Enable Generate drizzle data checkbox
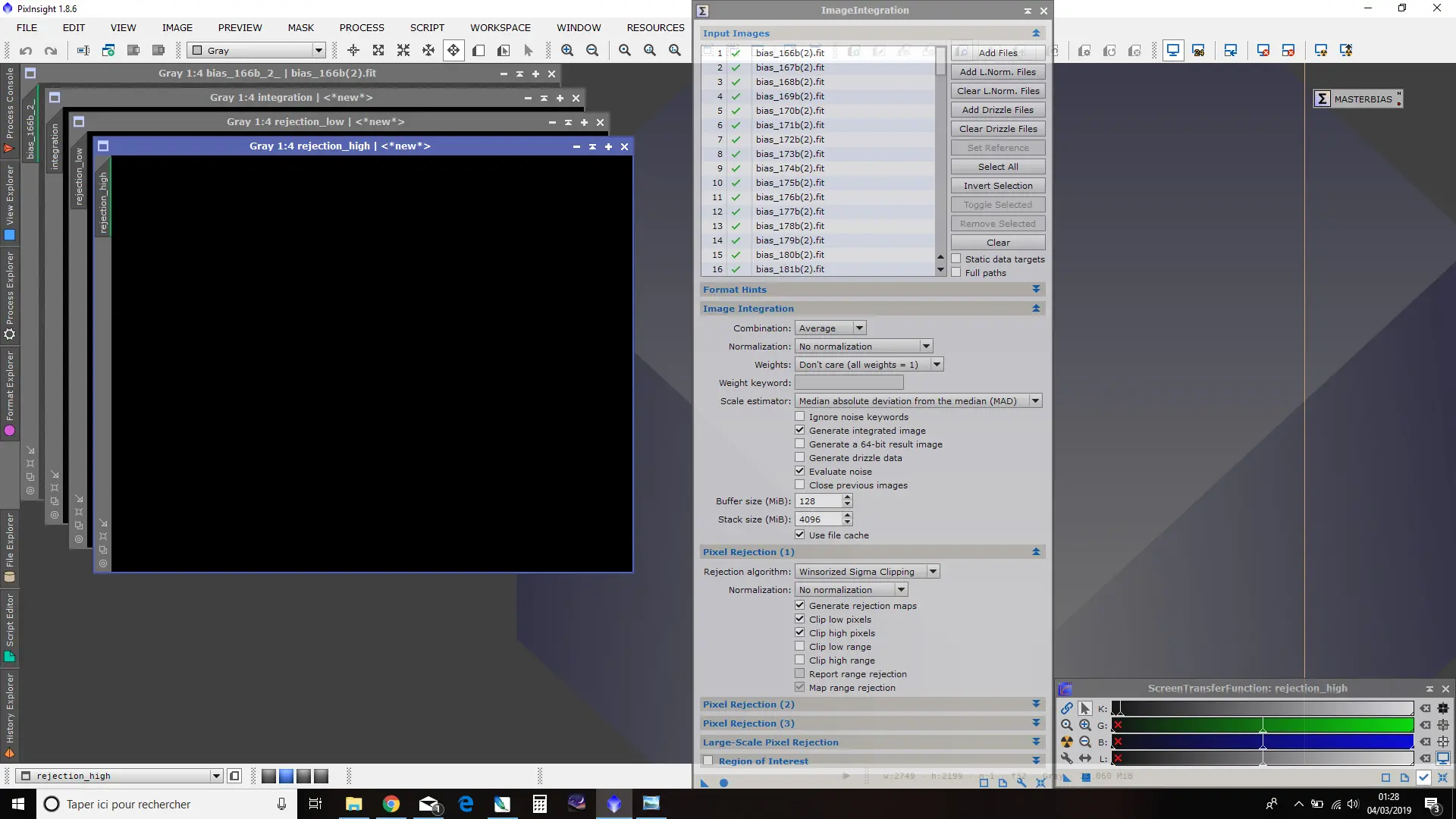 (x=799, y=457)
